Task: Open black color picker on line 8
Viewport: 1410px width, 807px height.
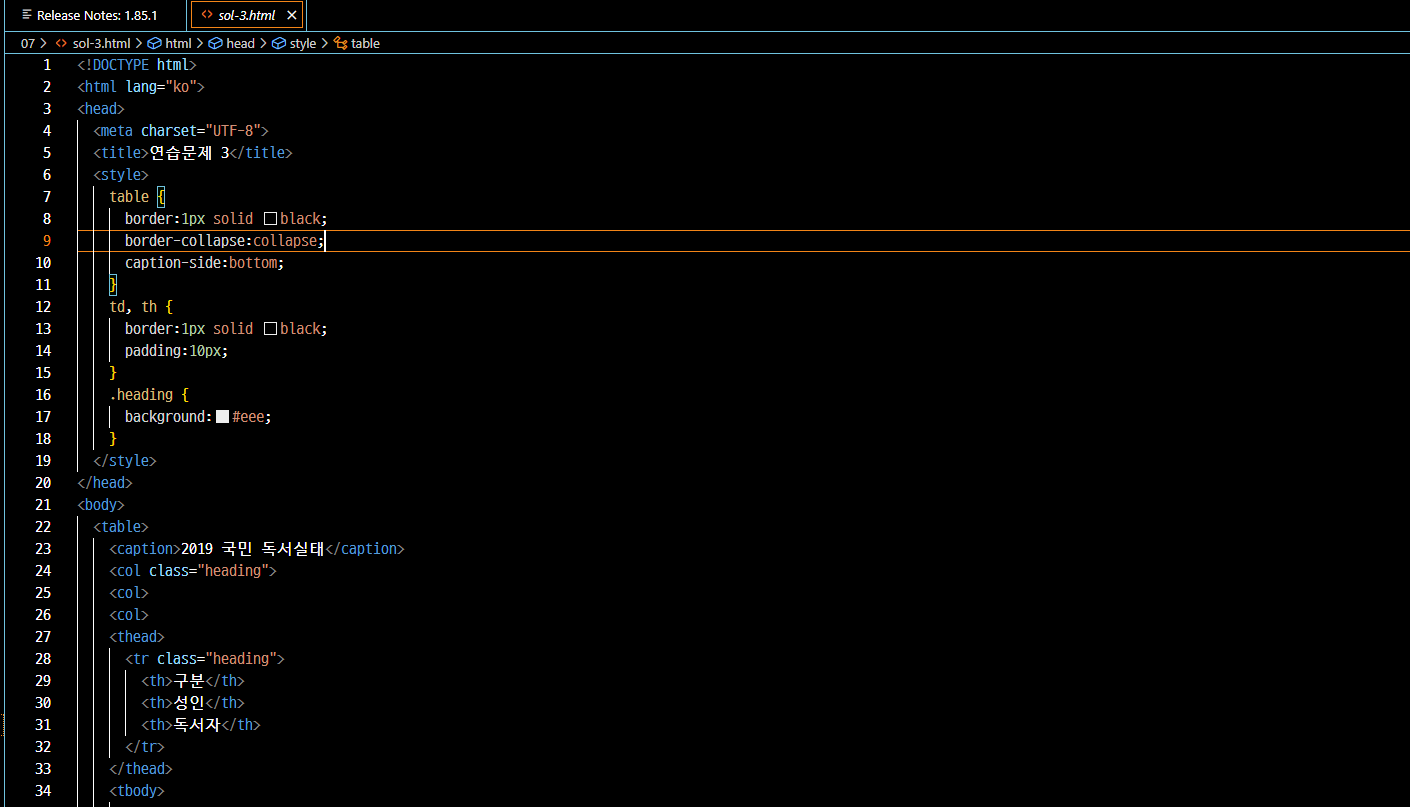Action: [x=270, y=219]
